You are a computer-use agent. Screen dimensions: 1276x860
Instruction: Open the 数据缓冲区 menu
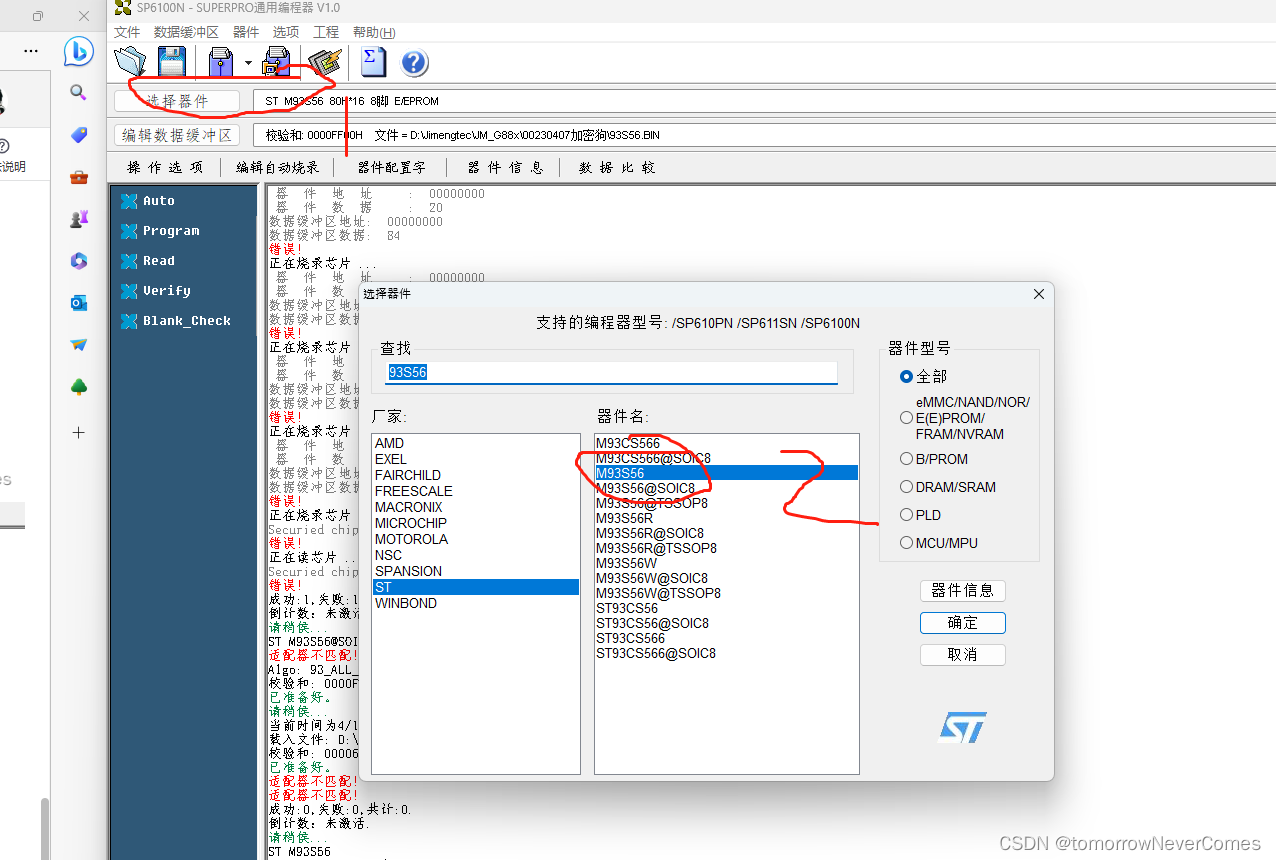tap(186, 32)
